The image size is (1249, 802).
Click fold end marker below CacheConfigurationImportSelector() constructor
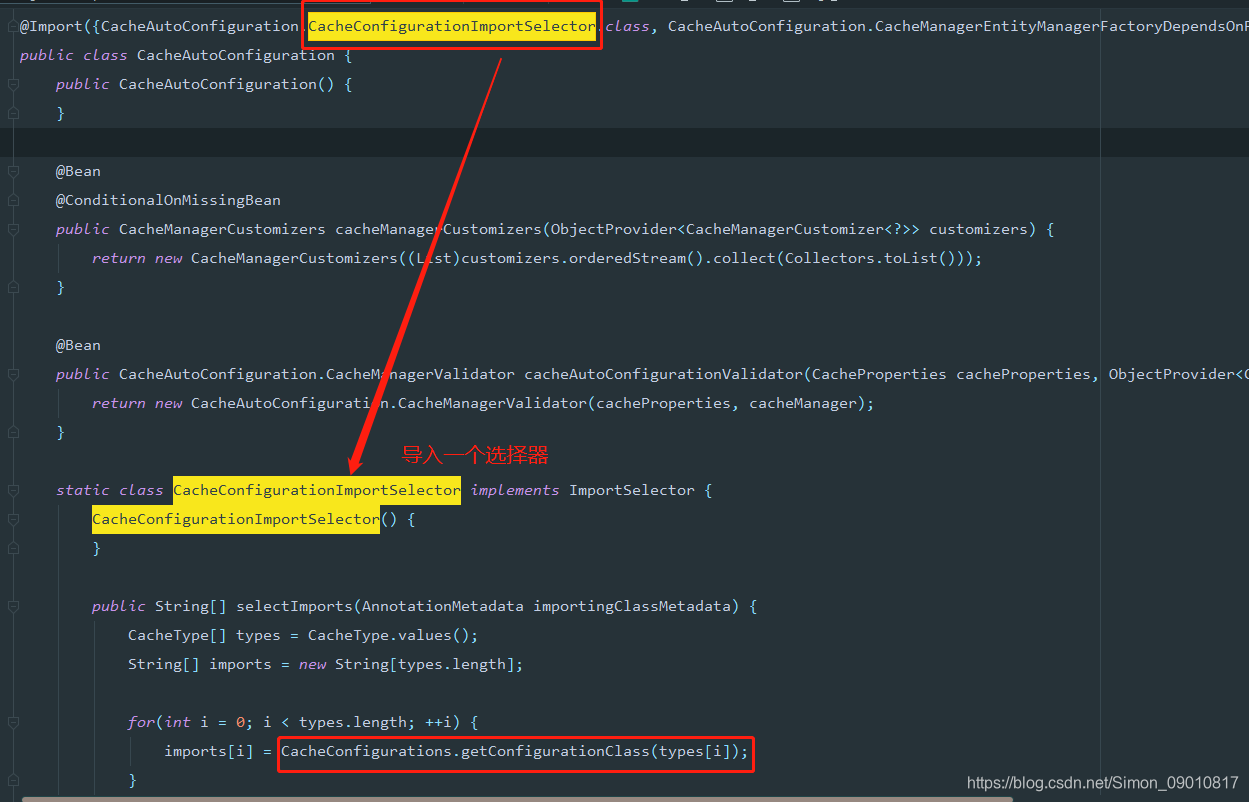tap(13, 549)
